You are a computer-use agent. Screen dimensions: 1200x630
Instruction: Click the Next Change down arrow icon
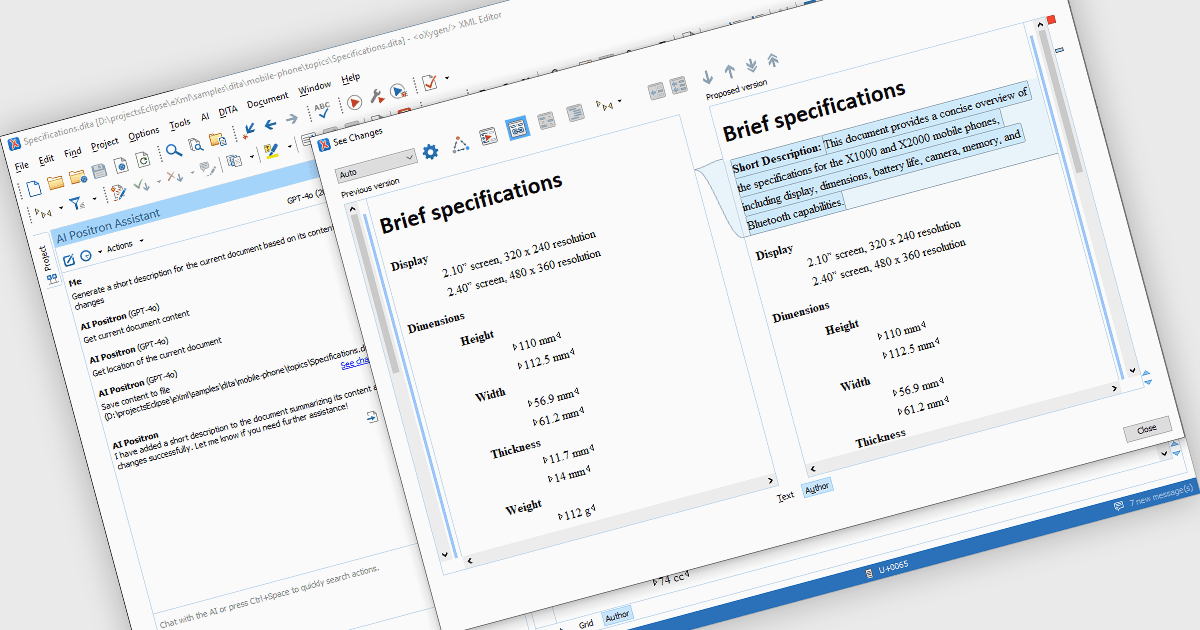708,77
